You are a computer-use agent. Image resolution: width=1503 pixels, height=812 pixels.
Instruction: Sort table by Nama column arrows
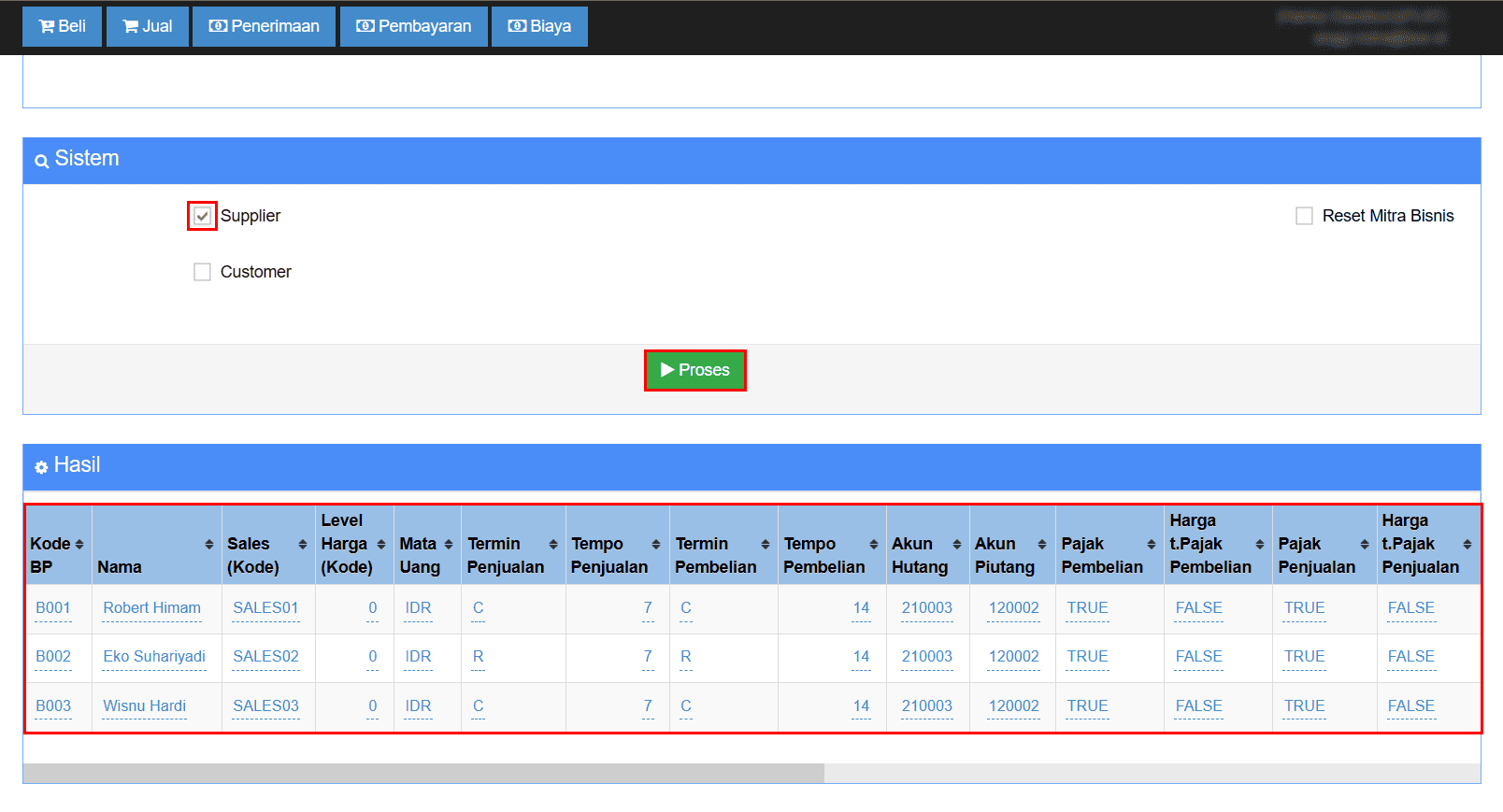(x=208, y=544)
